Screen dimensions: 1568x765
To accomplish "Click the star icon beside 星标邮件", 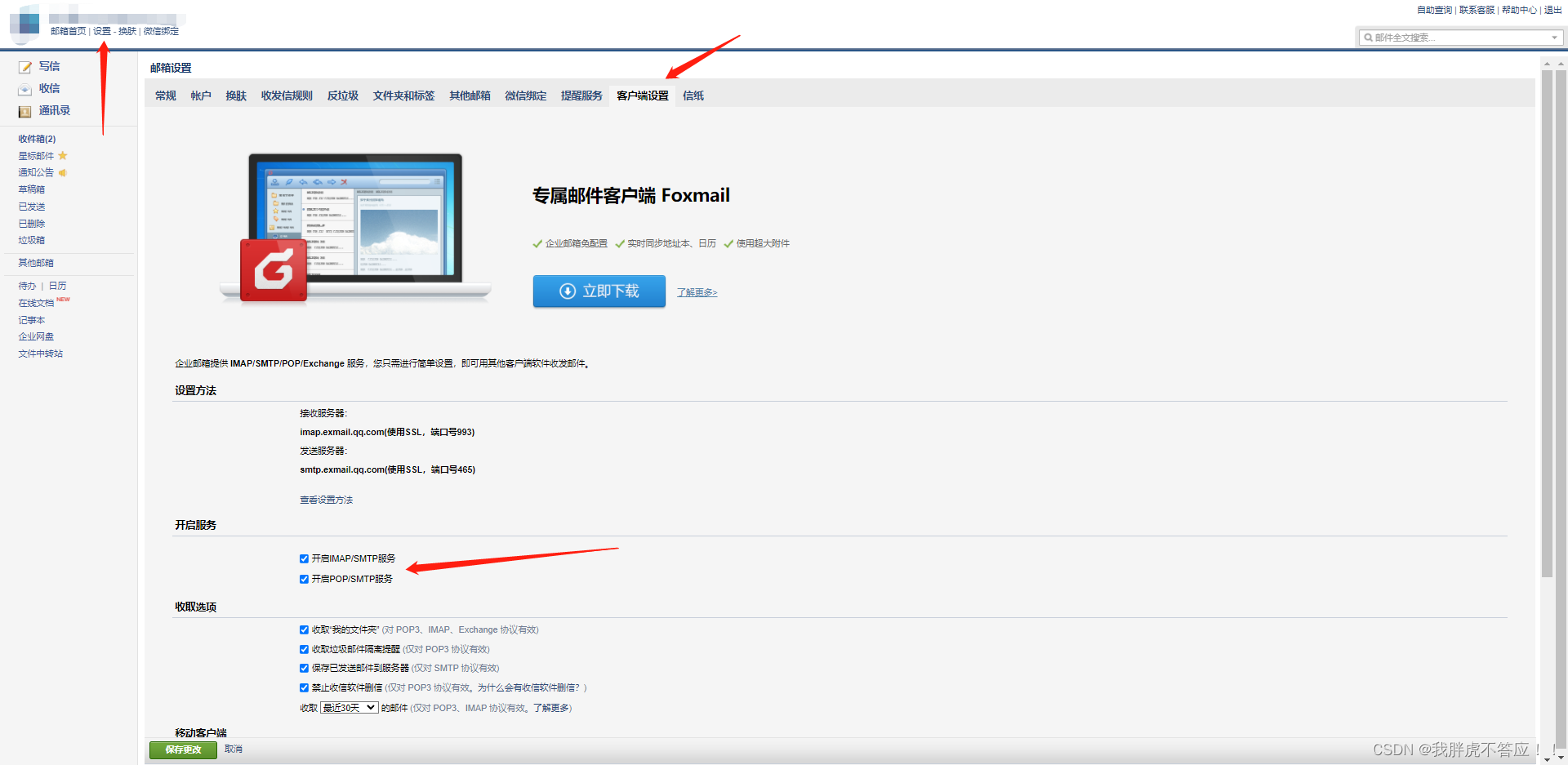I will (63, 156).
